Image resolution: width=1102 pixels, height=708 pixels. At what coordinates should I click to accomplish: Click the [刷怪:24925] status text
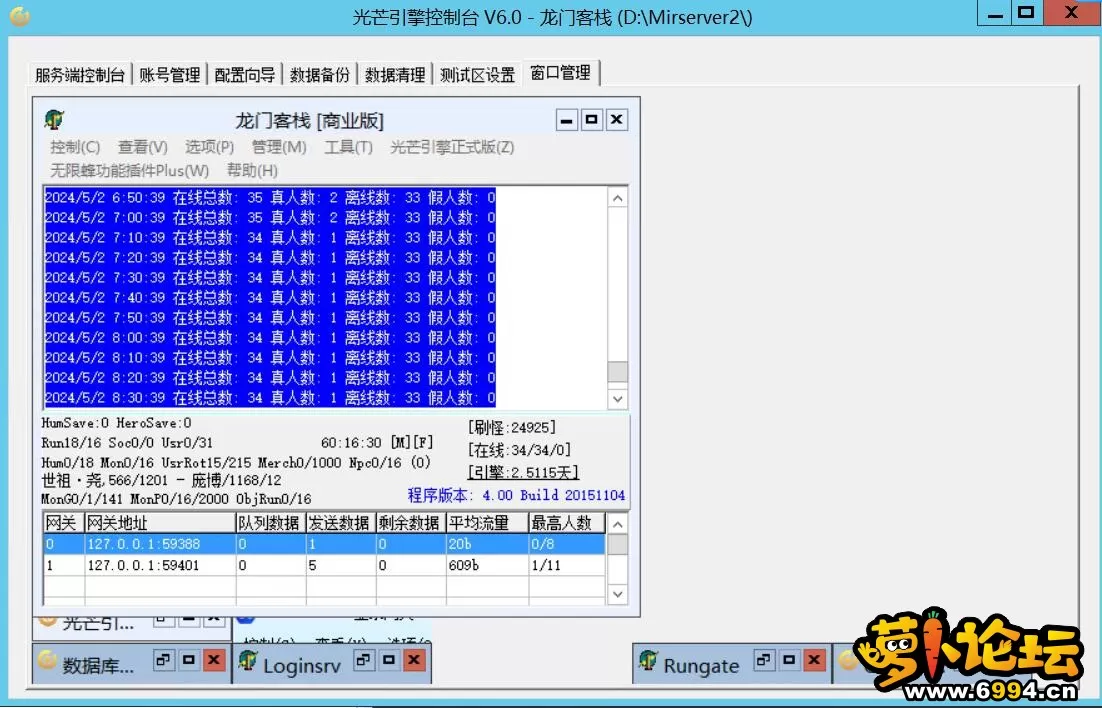(x=512, y=427)
